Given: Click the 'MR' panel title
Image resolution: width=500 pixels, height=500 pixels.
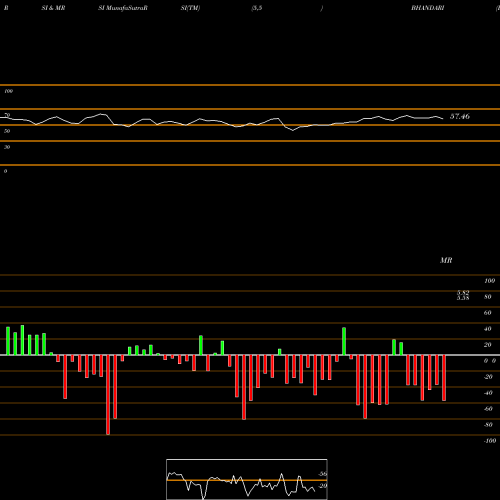Looking at the screenshot, I should pos(446,260).
